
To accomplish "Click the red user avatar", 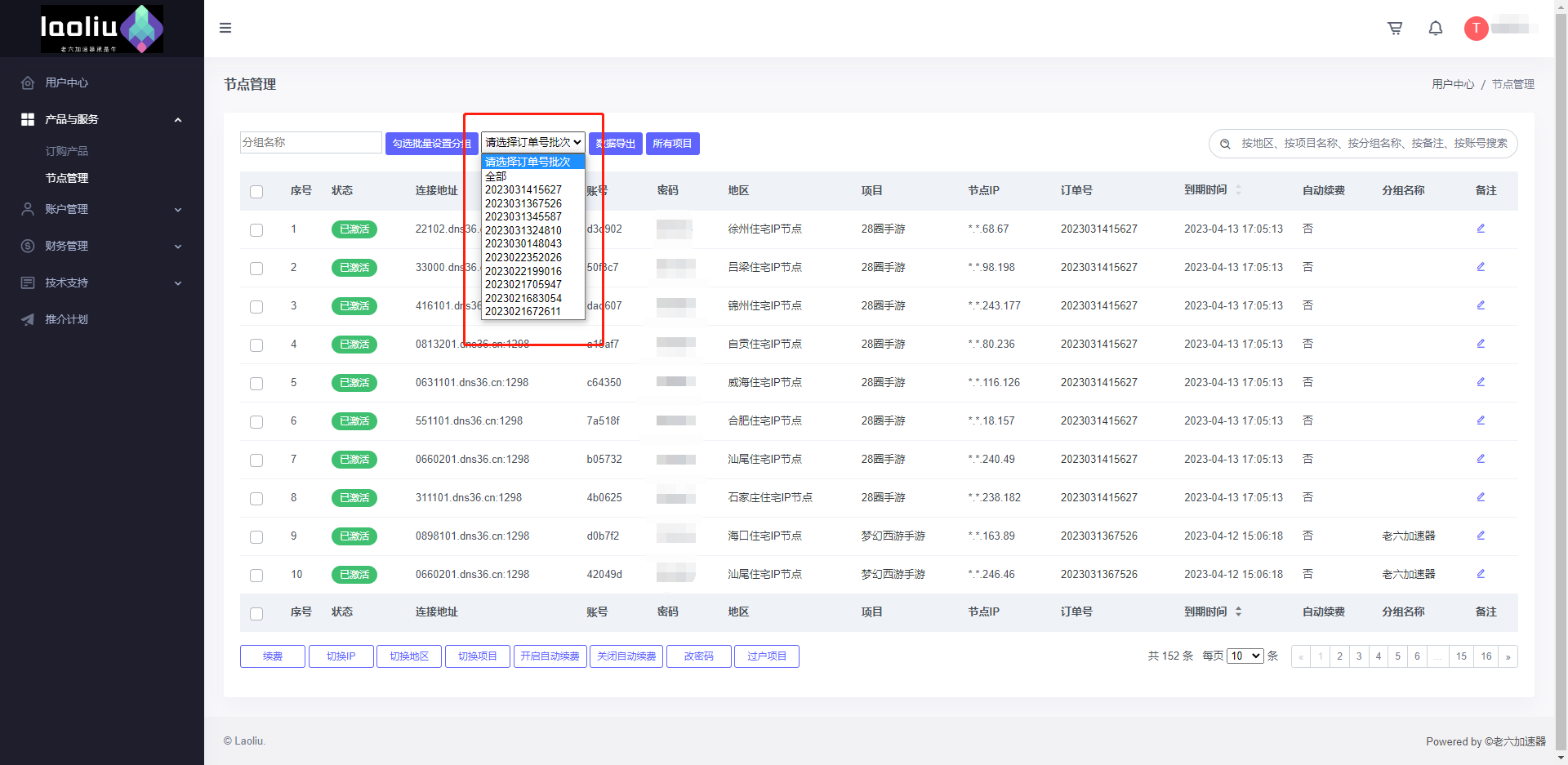I will coord(1476,29).
